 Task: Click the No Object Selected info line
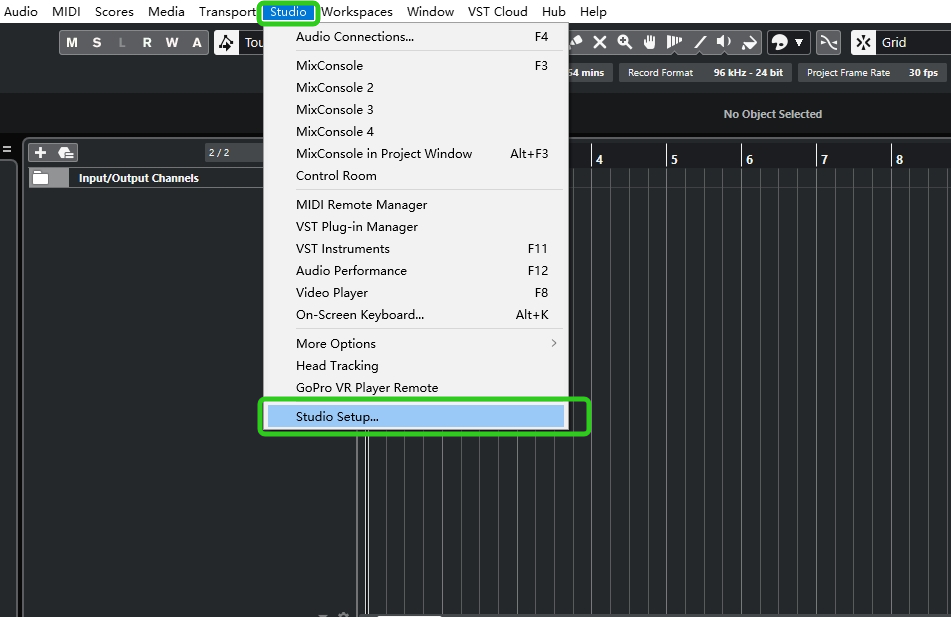(x=773, y=114)
